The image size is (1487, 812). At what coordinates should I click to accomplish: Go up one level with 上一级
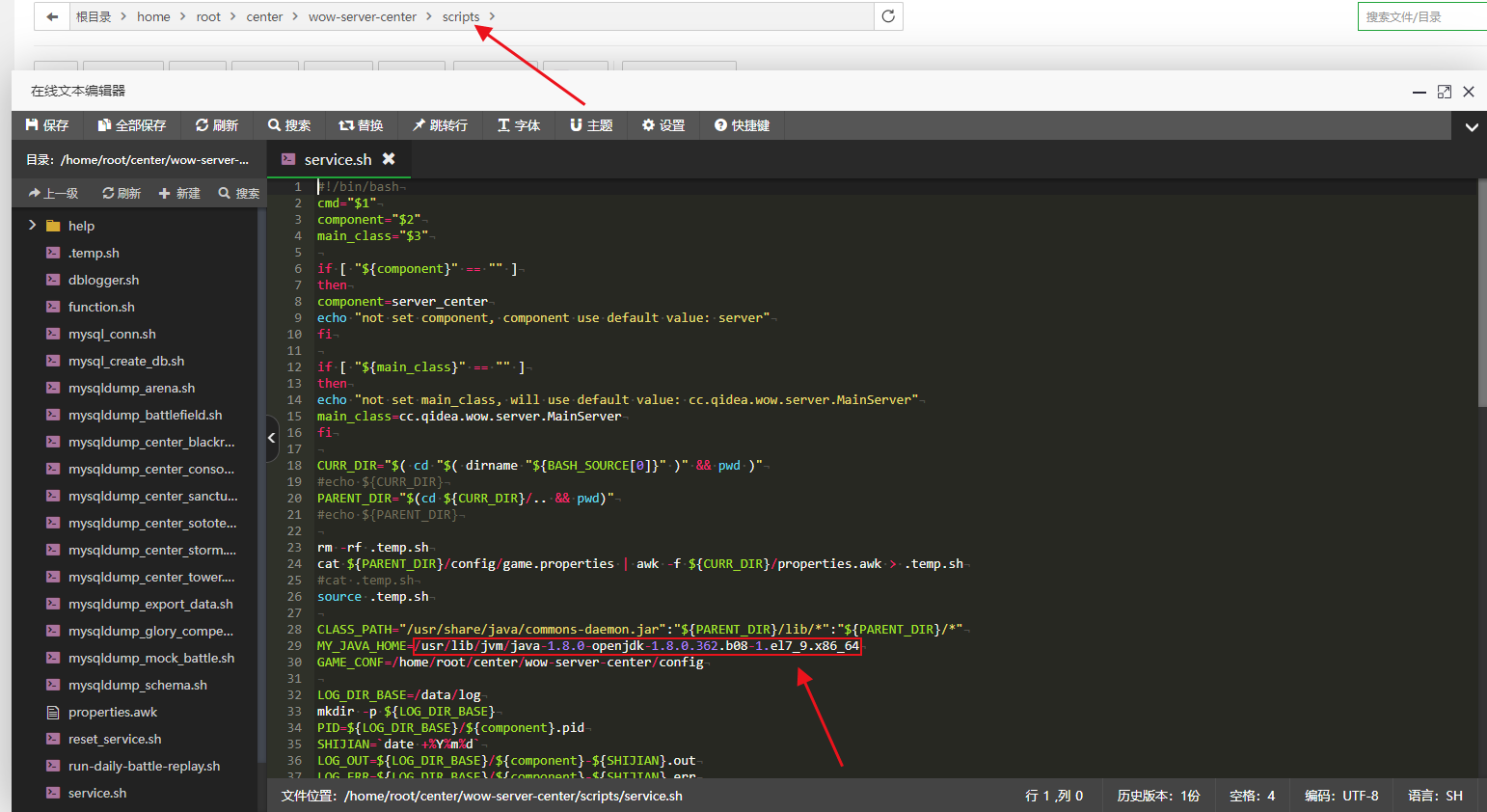point(54,194)
